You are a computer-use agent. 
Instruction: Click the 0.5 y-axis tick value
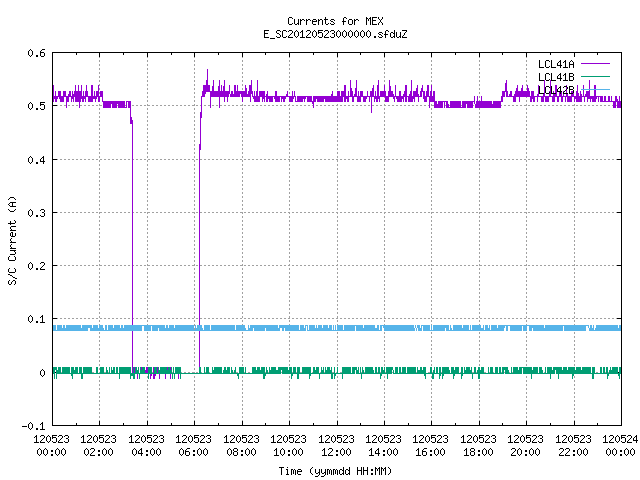36,106
